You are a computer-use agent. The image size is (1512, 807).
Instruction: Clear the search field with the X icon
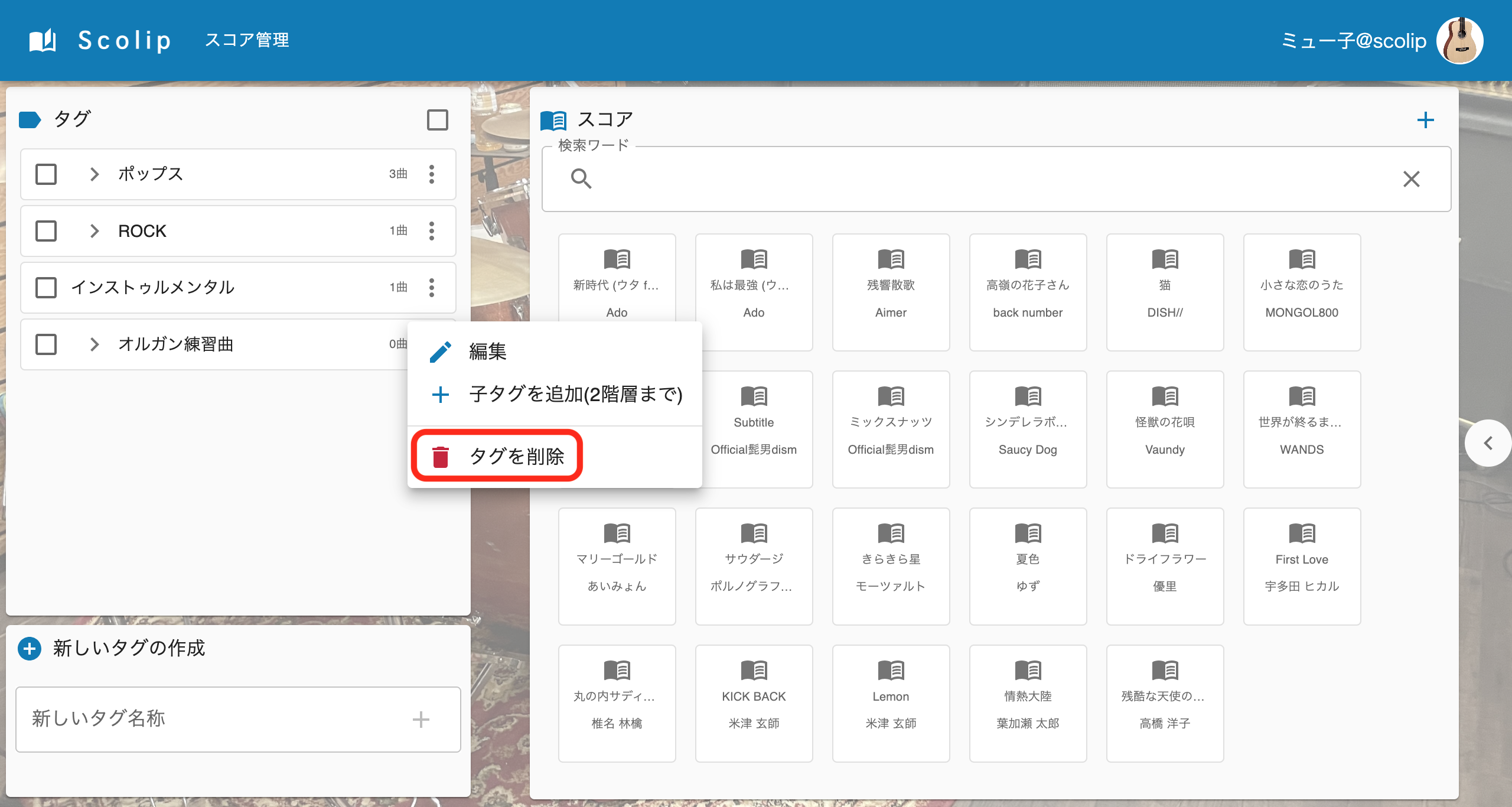(1412, 178)
